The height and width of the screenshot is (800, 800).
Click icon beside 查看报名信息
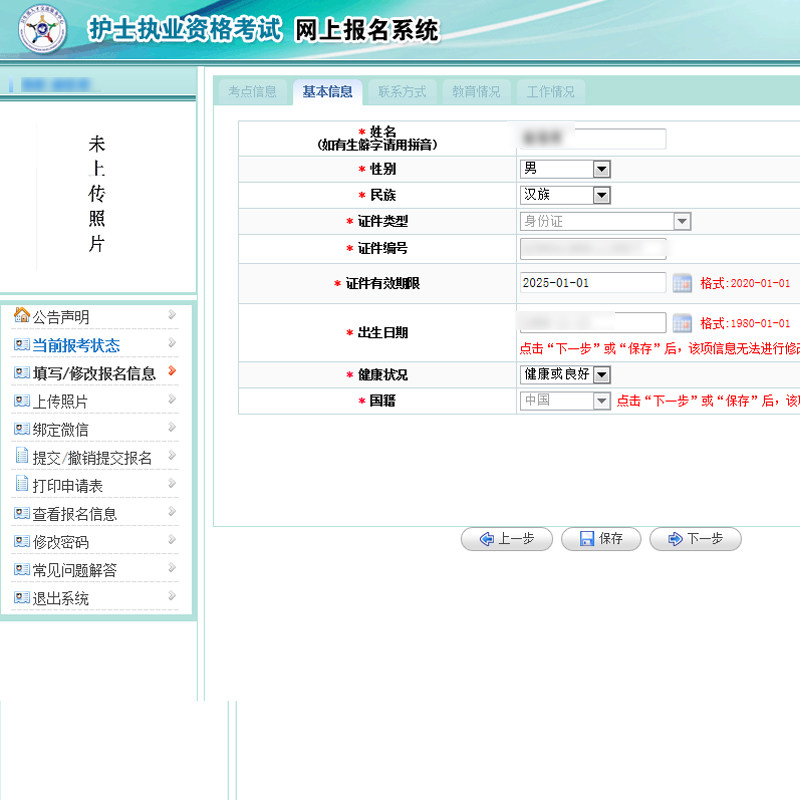(21, 513)
